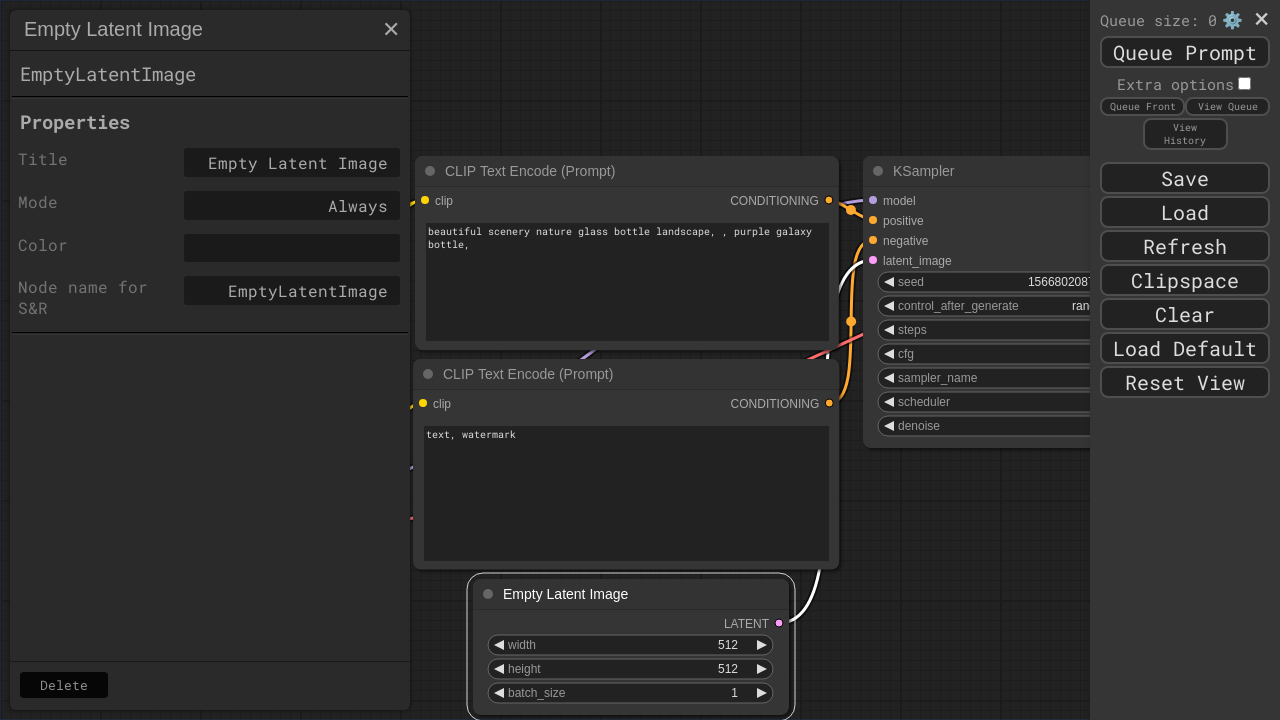The width and height of the screenshot is (1280, 720).
Task: Click the width increase arrow
Action: (x=762, y=645)
